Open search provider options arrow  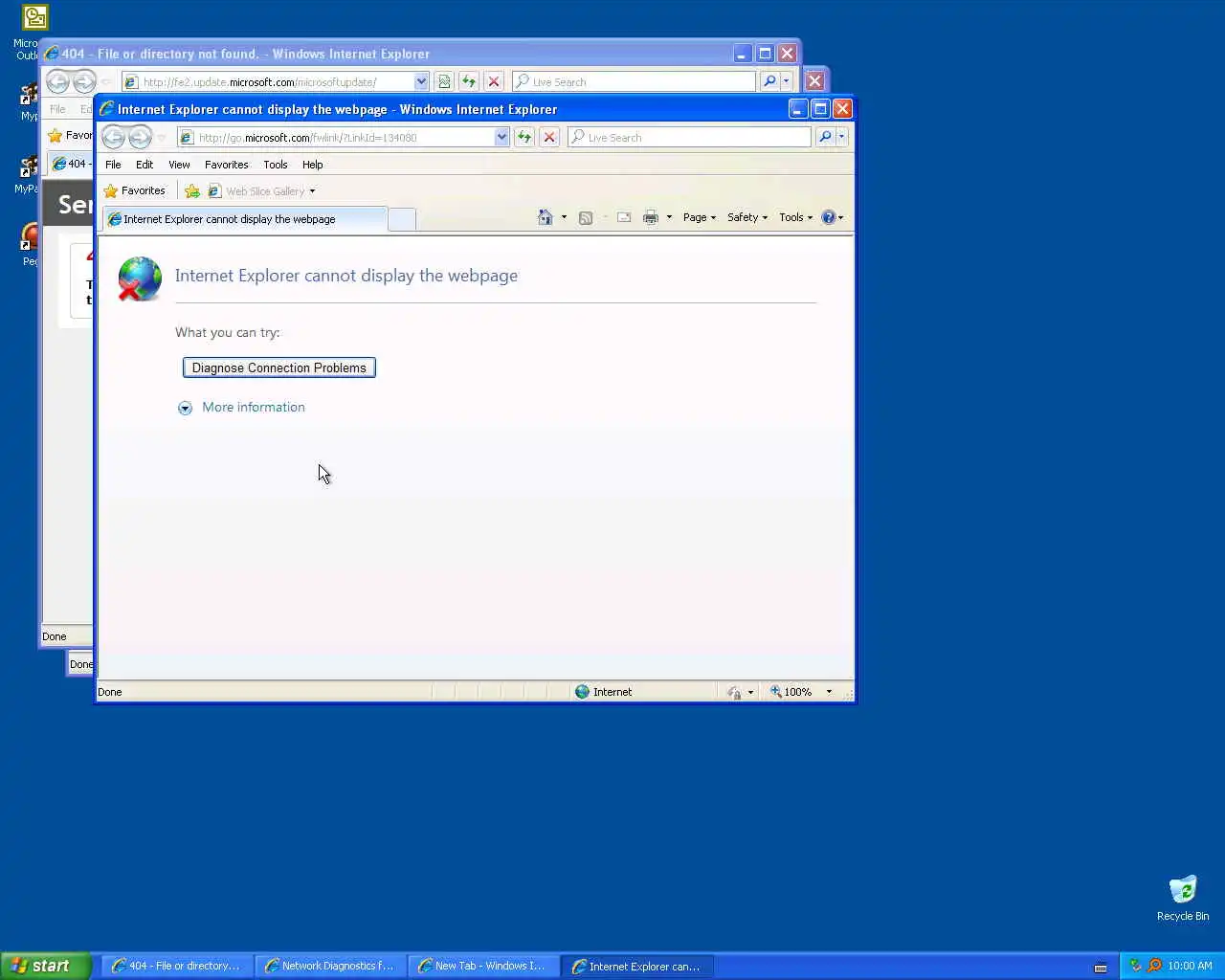842,138
